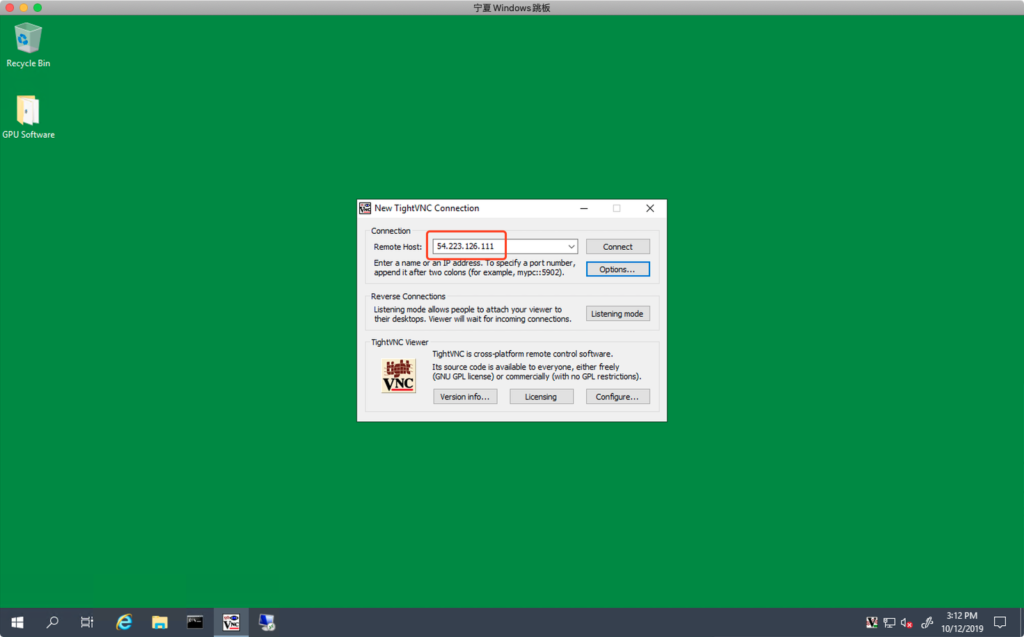
Task: Open the Options... dialog button
Action: [x=617, y=269]
